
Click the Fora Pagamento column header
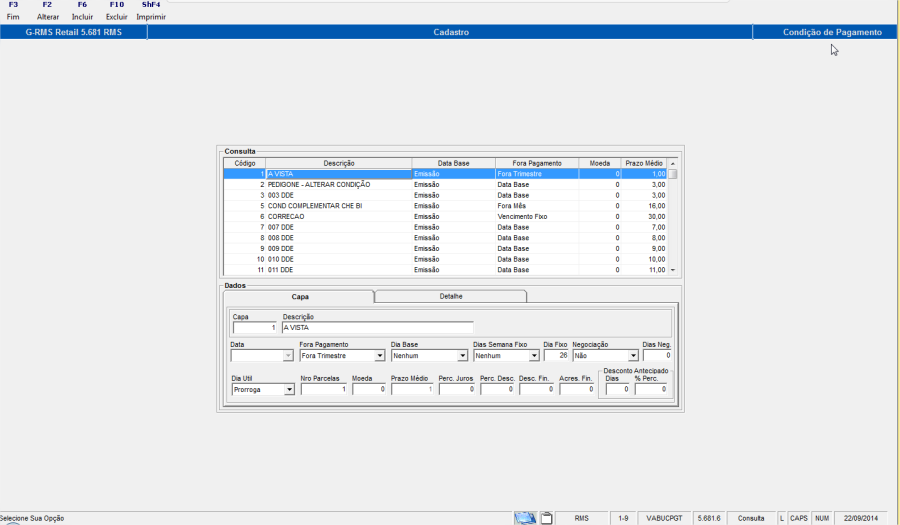537,164
